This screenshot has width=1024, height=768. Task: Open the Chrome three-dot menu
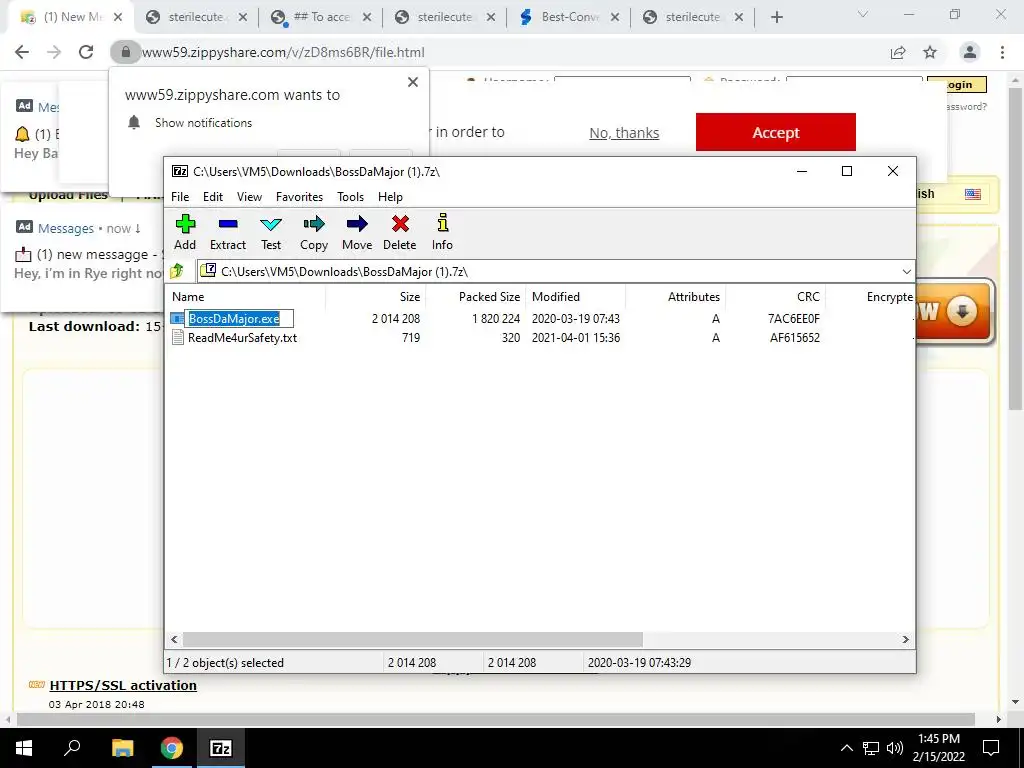[1002, 52]
